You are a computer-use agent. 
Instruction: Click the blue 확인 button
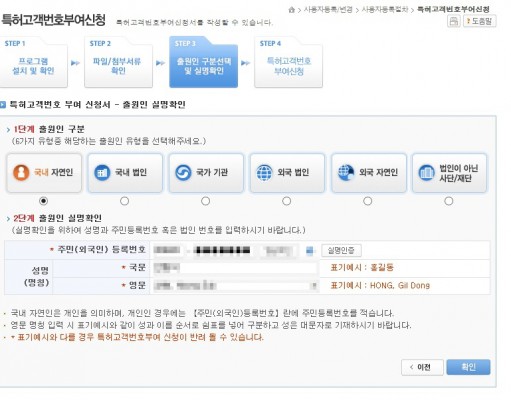point(468,367)
